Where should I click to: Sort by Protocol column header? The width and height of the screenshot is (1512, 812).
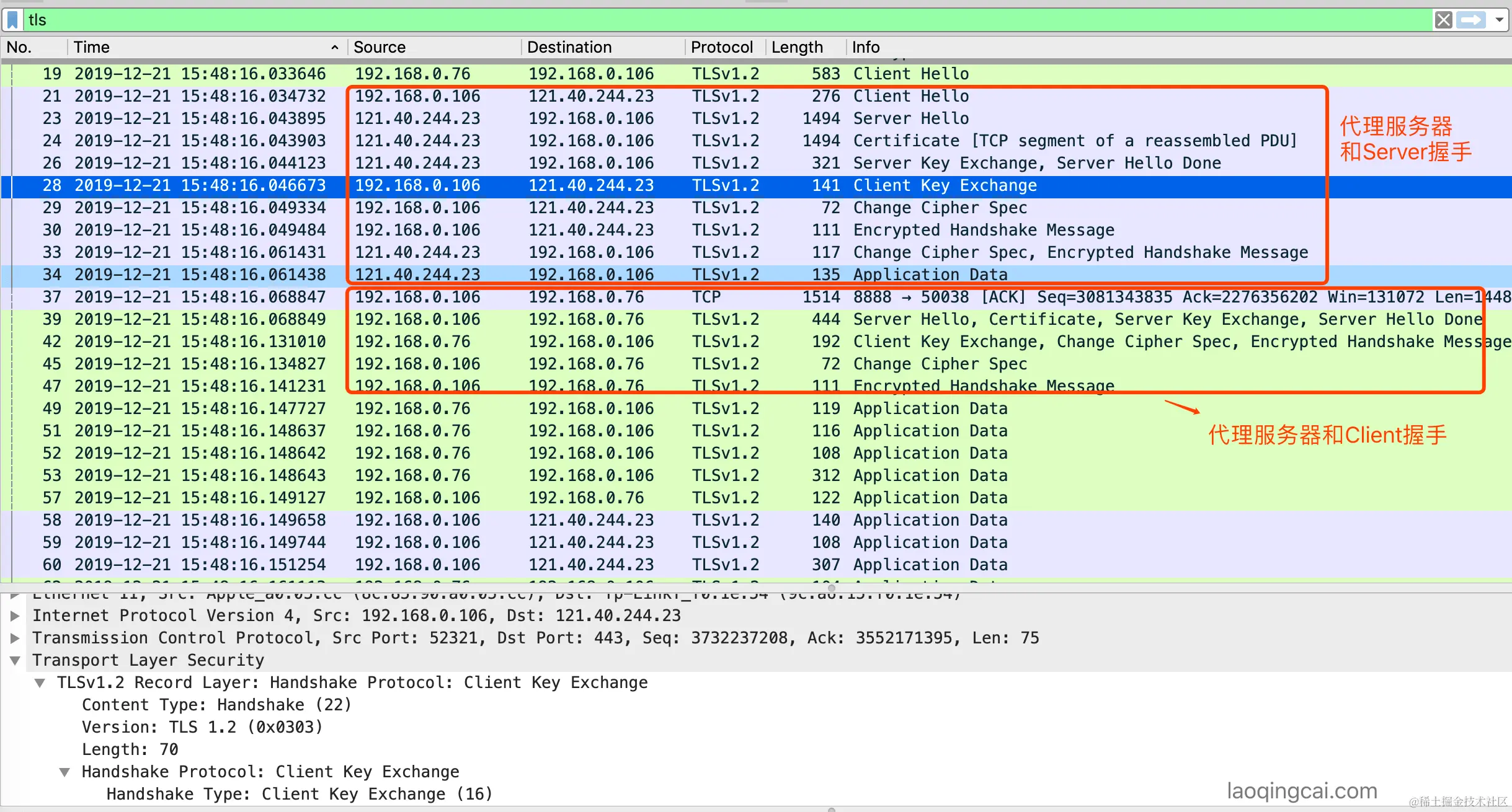pyautogui.click(x=721, y=47)
